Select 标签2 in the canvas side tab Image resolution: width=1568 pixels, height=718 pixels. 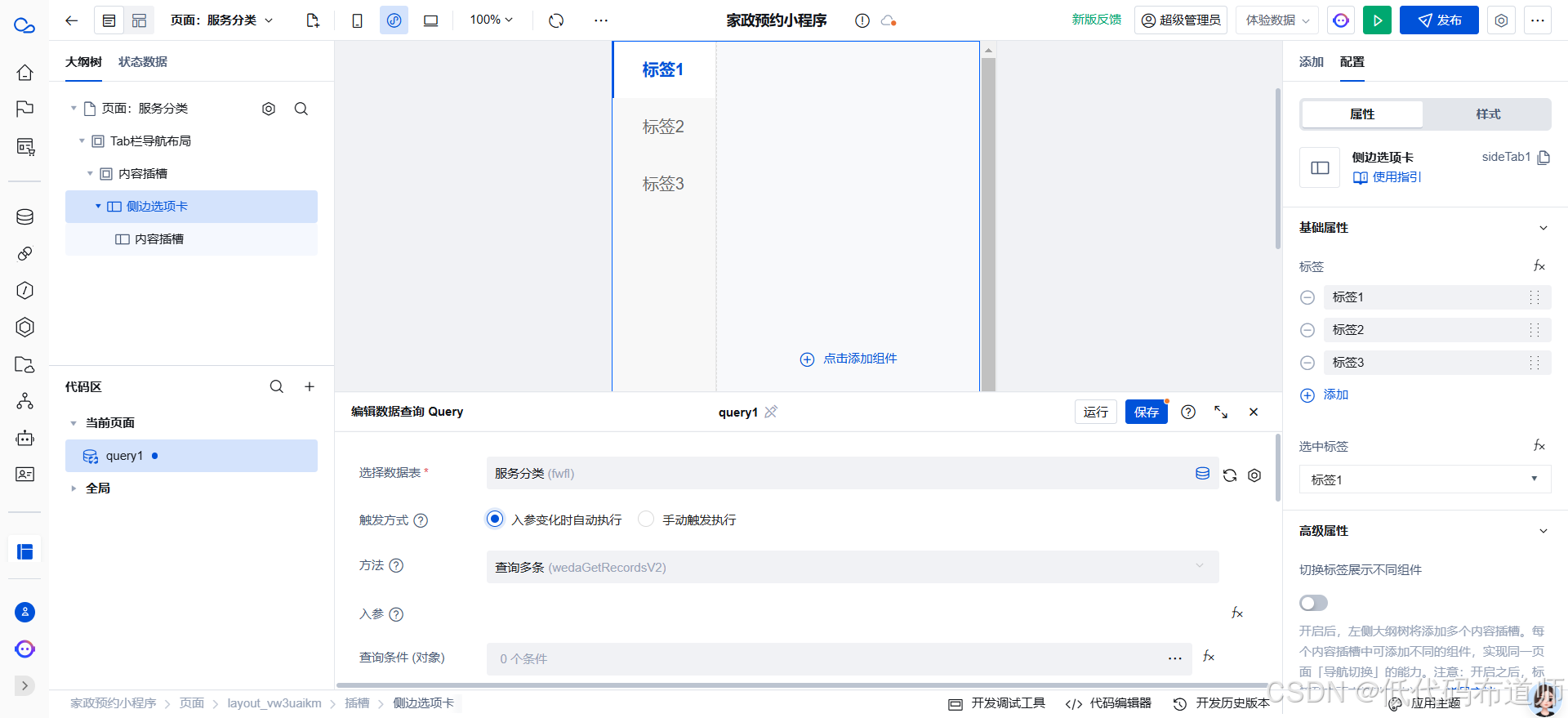tap(663, 127)
